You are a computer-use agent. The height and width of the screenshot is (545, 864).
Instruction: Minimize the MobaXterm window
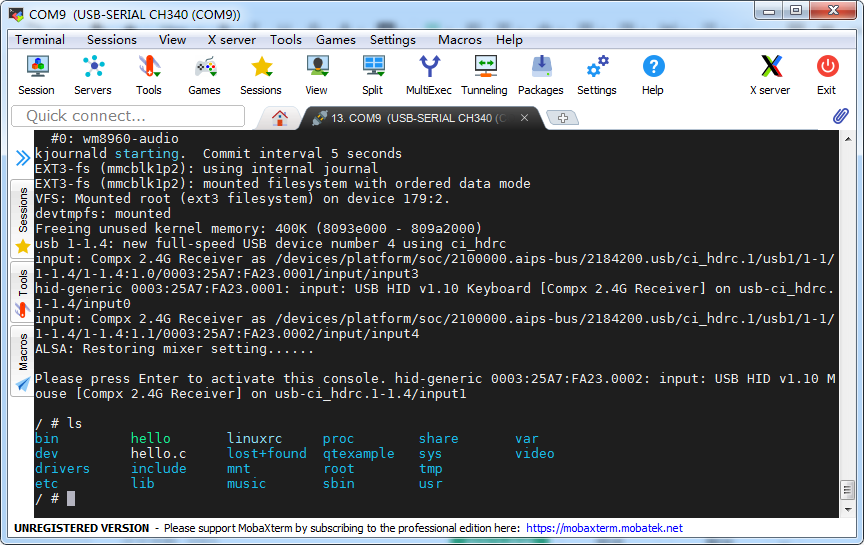[769, 10]
